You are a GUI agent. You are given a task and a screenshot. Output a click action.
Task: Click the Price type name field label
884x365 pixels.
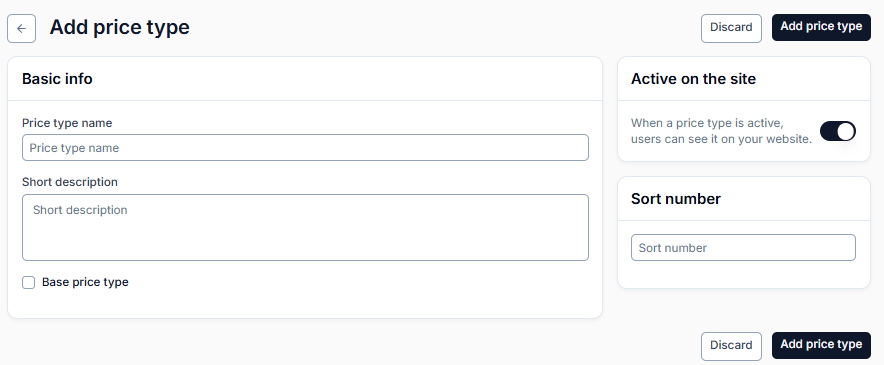(x=67, y=122)
